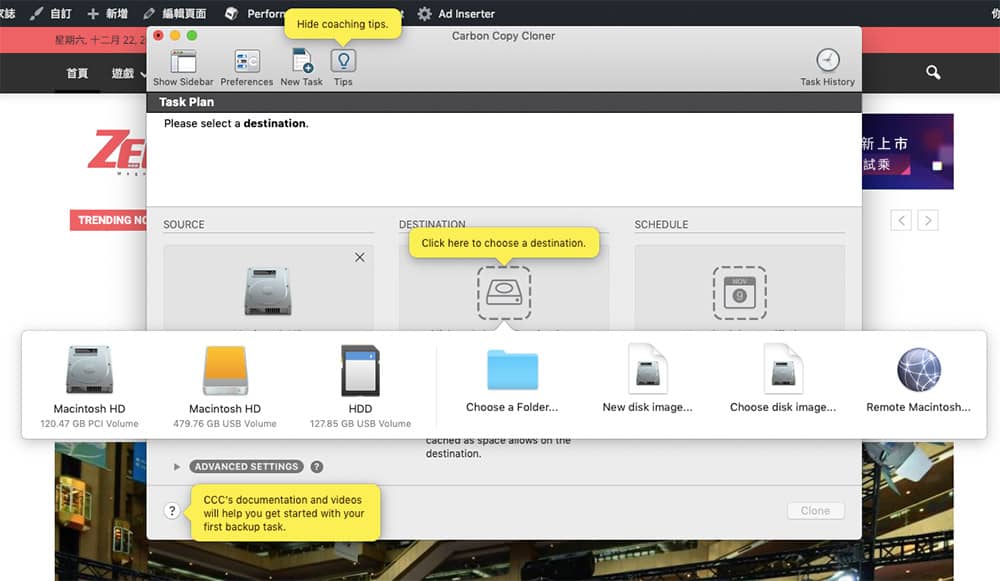Select Macintosh HD 479.76 GB USB Volume

click(x=225, y=386)
